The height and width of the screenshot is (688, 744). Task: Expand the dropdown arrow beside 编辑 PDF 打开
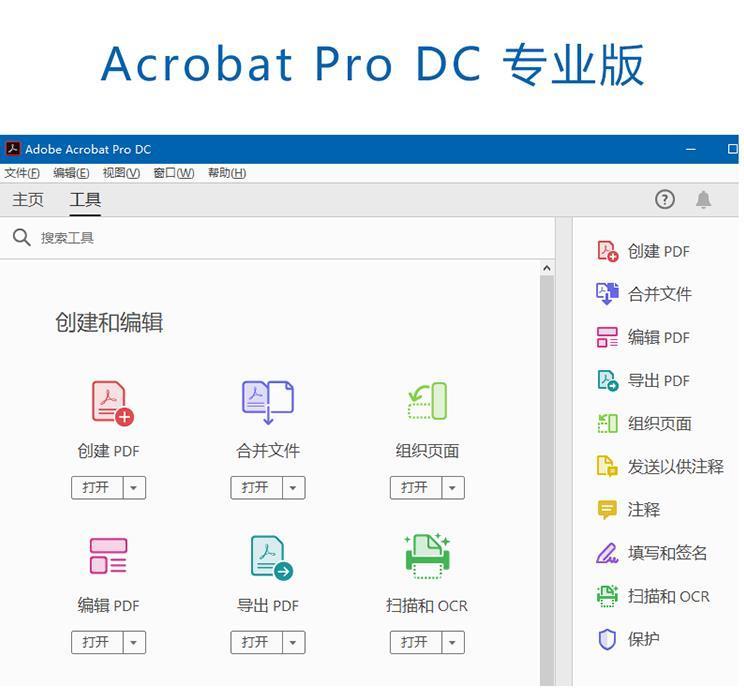(134, 642)
